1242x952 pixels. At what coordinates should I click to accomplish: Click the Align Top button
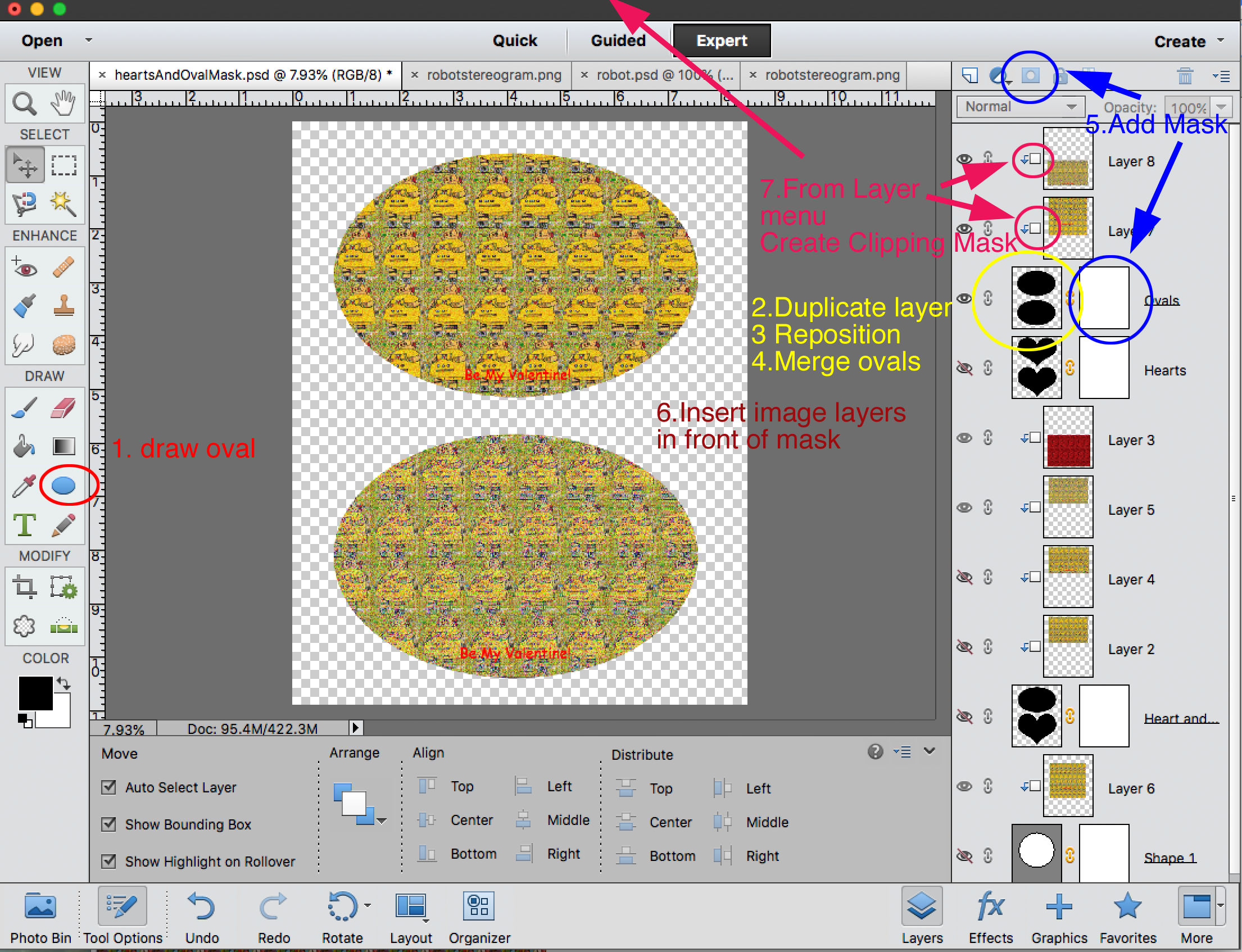(x=426, y=787)
